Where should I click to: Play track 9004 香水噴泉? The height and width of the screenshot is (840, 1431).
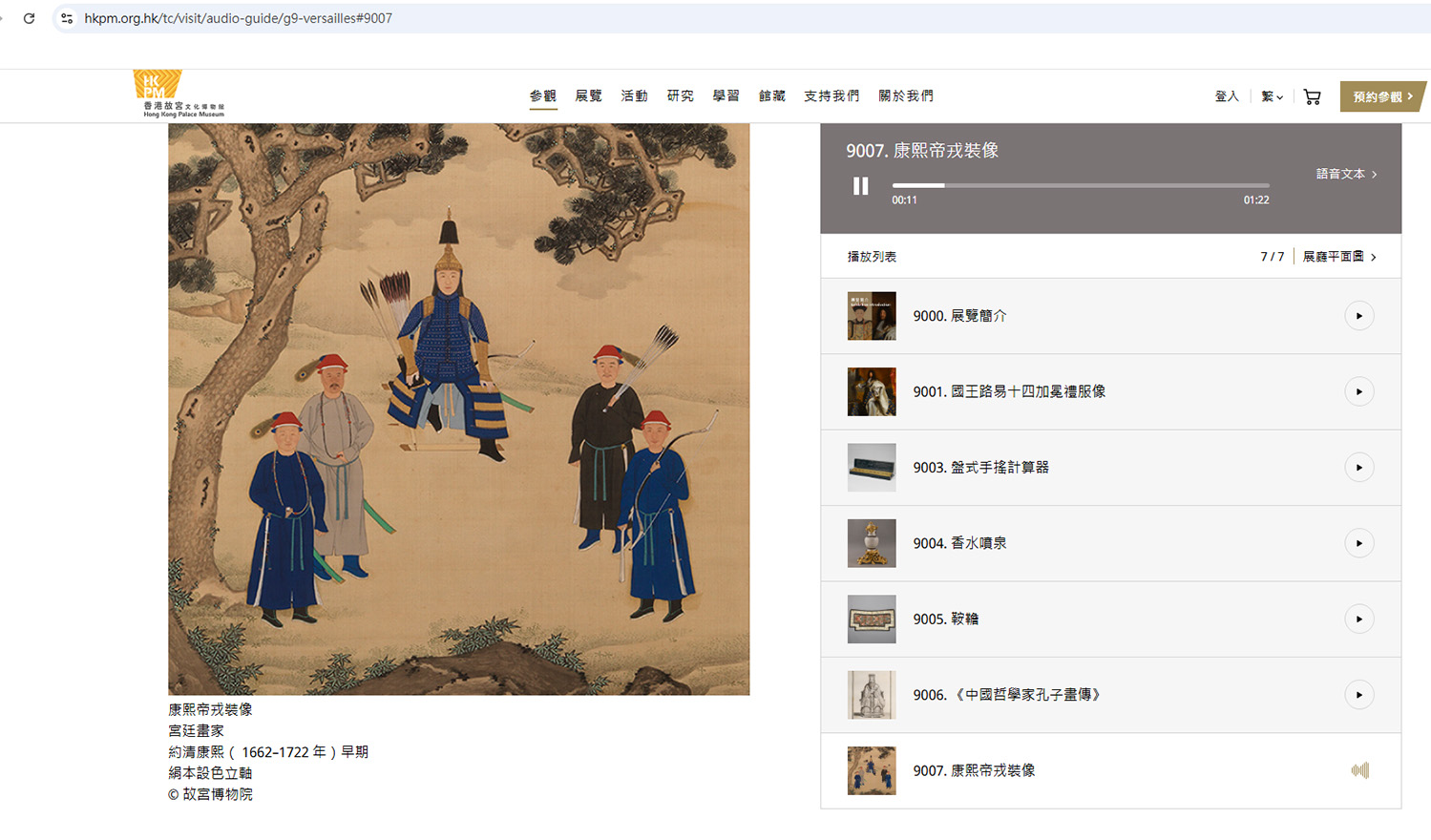[x=1358, y=543]
